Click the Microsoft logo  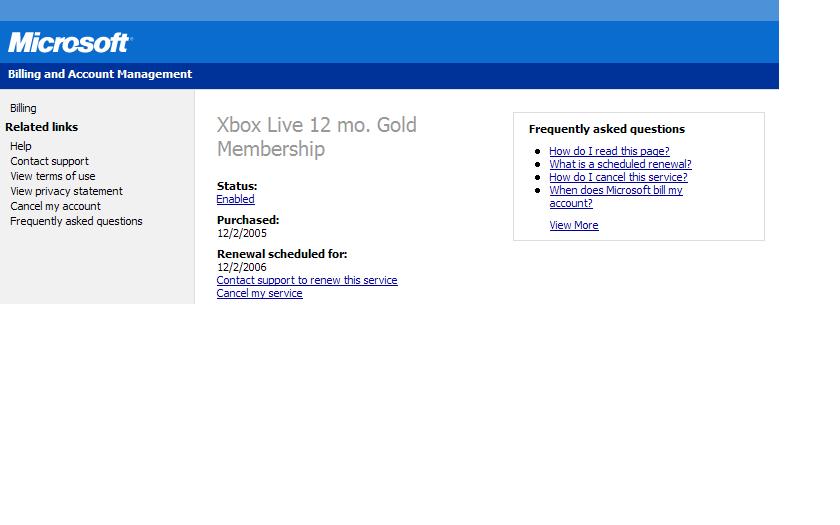(70, 42)
